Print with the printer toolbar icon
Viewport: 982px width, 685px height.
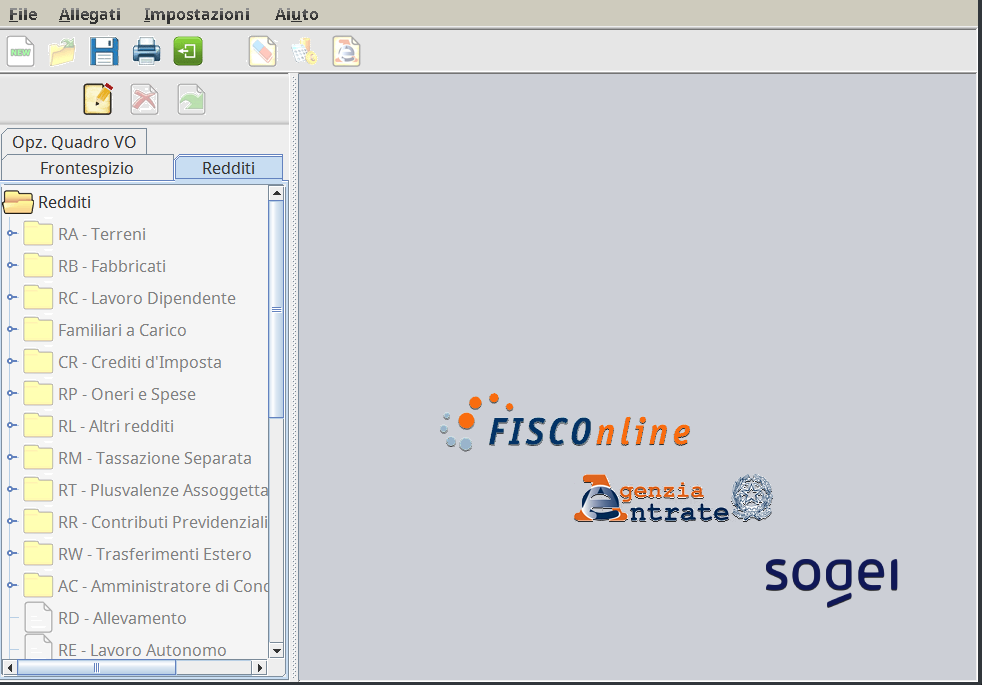click(146, 51)
